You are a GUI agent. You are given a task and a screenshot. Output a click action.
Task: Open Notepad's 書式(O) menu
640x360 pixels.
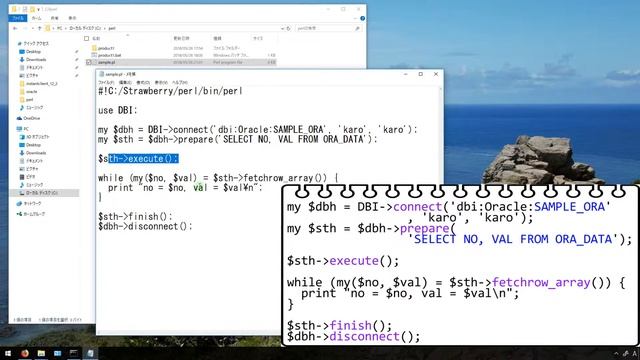[143, 82]
